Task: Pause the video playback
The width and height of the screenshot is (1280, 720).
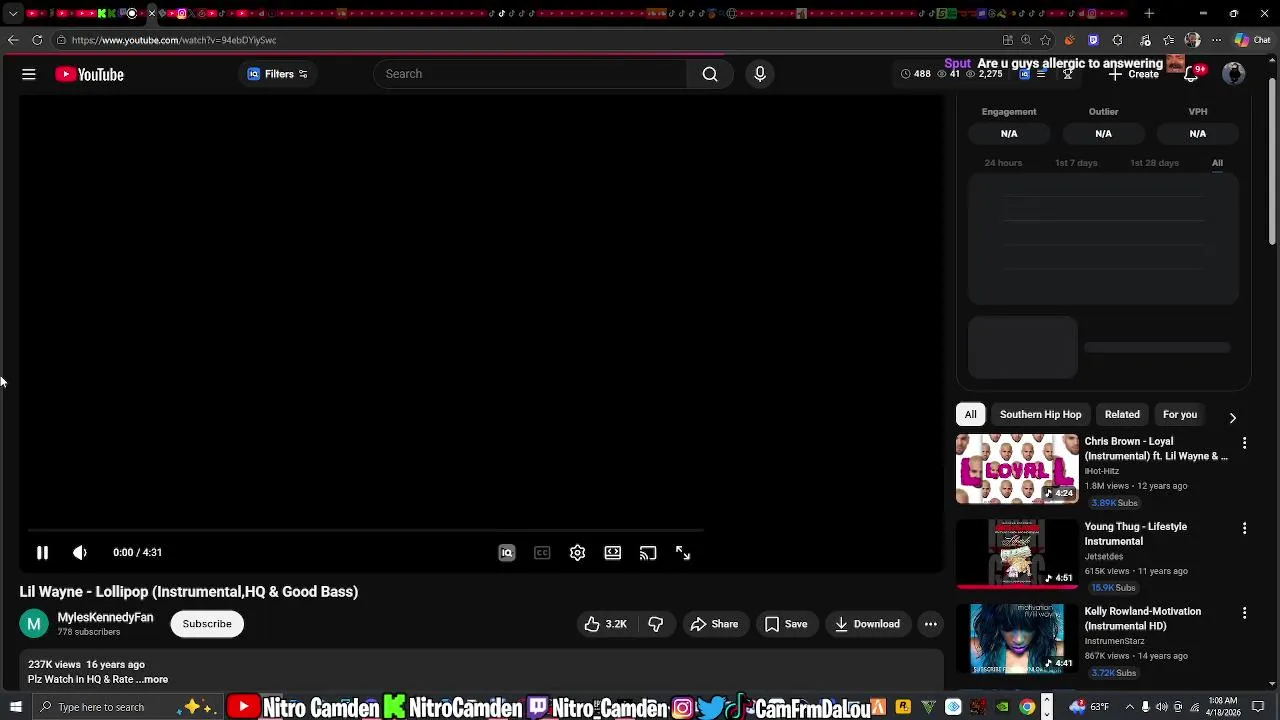Action: tap(42, 552)
